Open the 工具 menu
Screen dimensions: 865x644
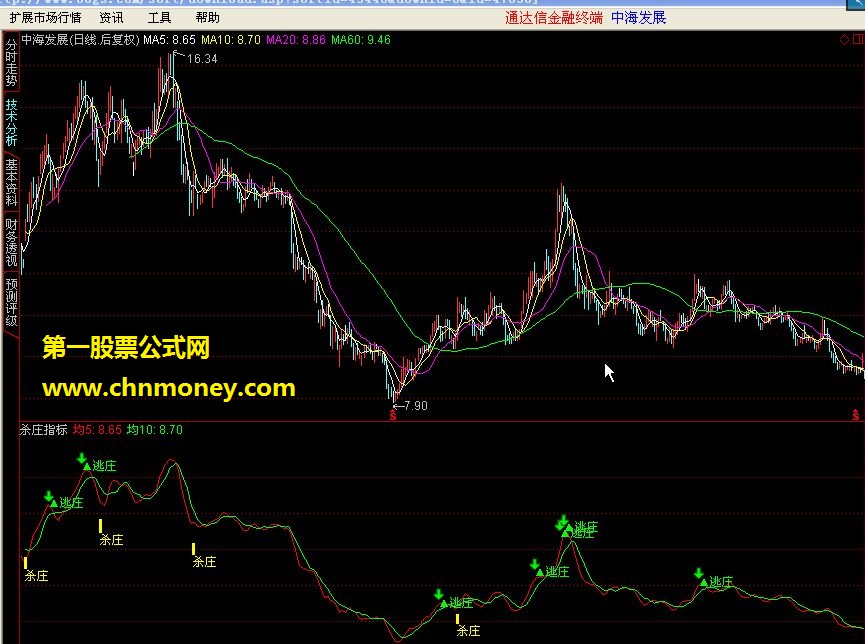click(x=159, y=18)
